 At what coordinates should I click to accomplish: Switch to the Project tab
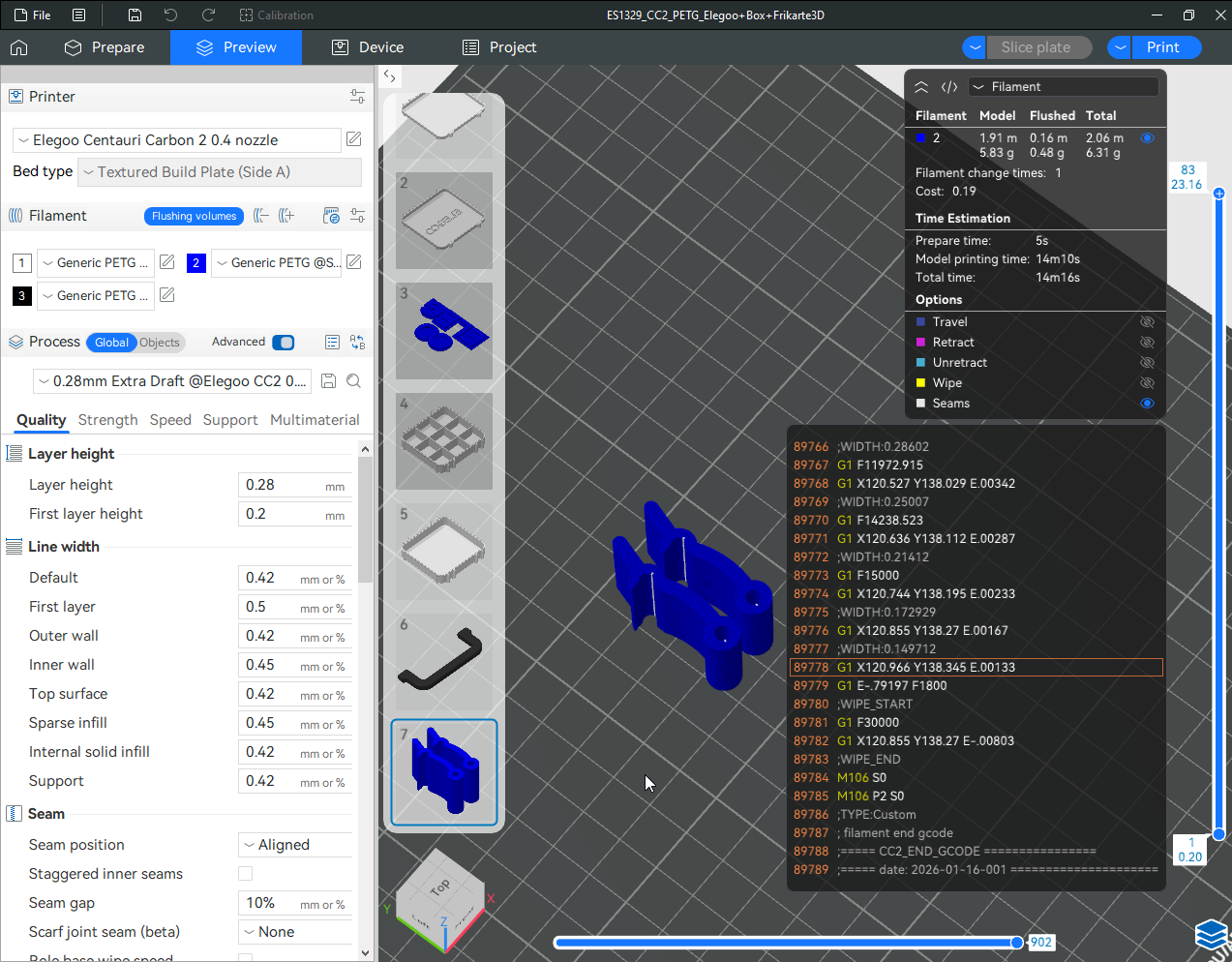[499, 47]
